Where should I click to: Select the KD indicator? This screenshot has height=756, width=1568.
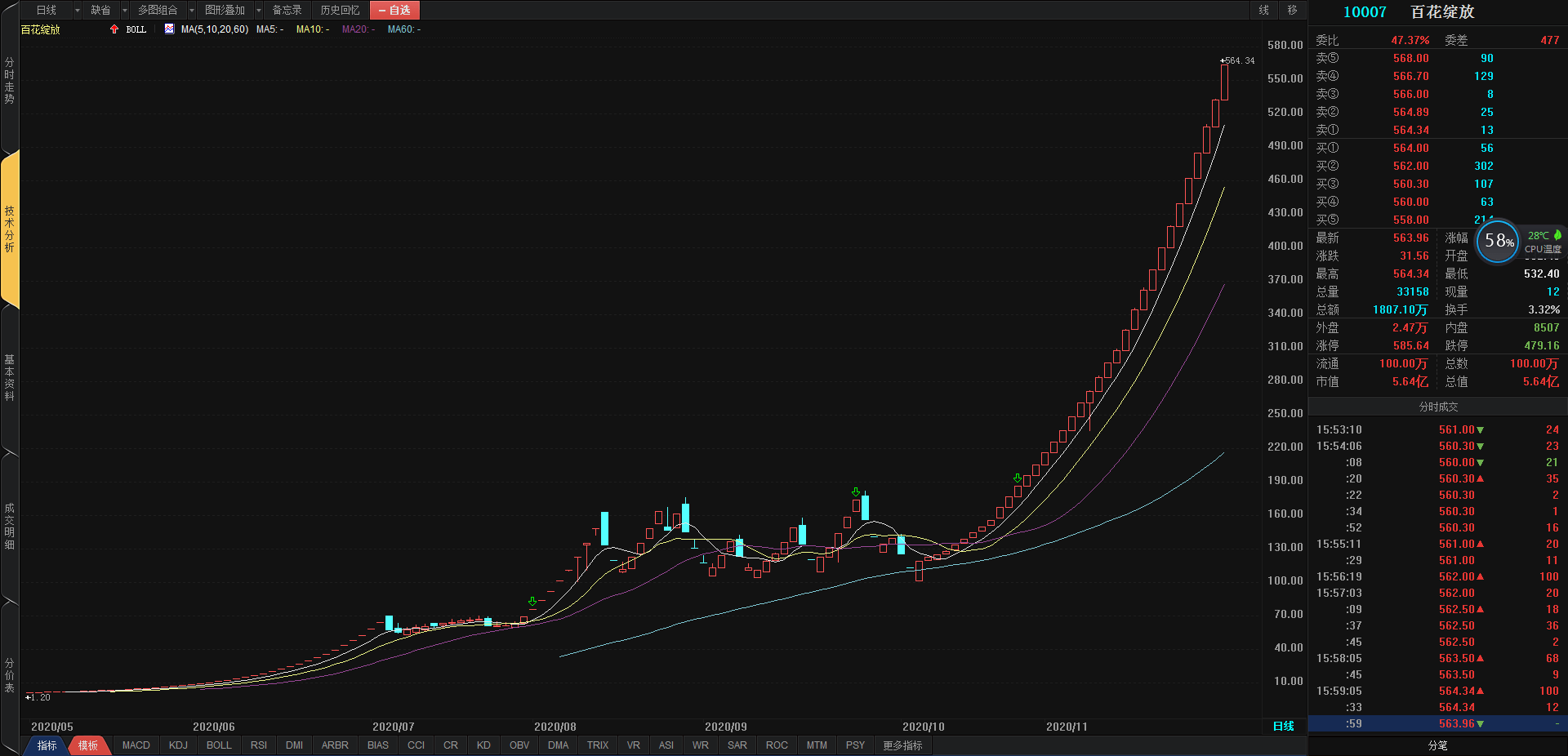[483, 745]
